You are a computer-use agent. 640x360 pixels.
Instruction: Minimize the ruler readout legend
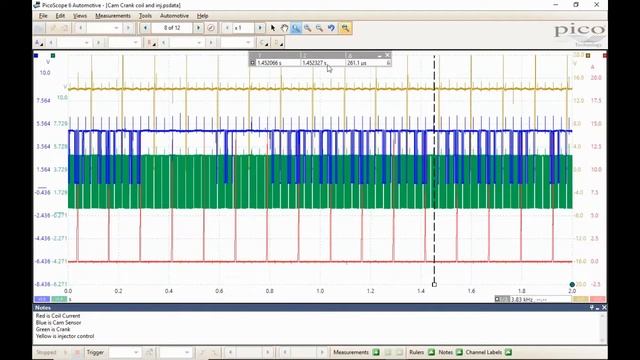[380, 55]
